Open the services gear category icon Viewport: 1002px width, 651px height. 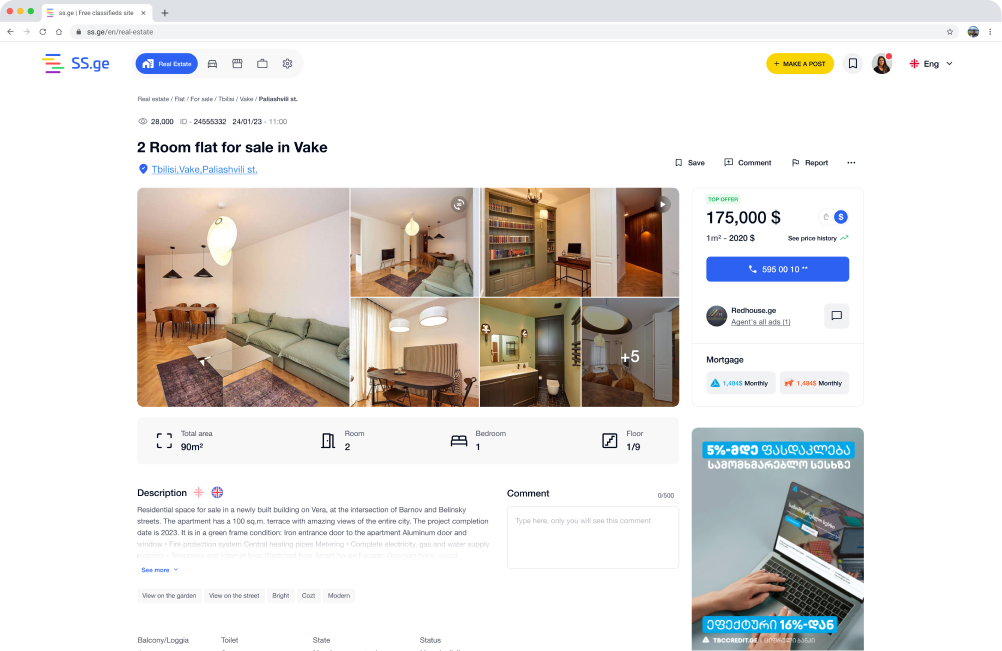288,64
